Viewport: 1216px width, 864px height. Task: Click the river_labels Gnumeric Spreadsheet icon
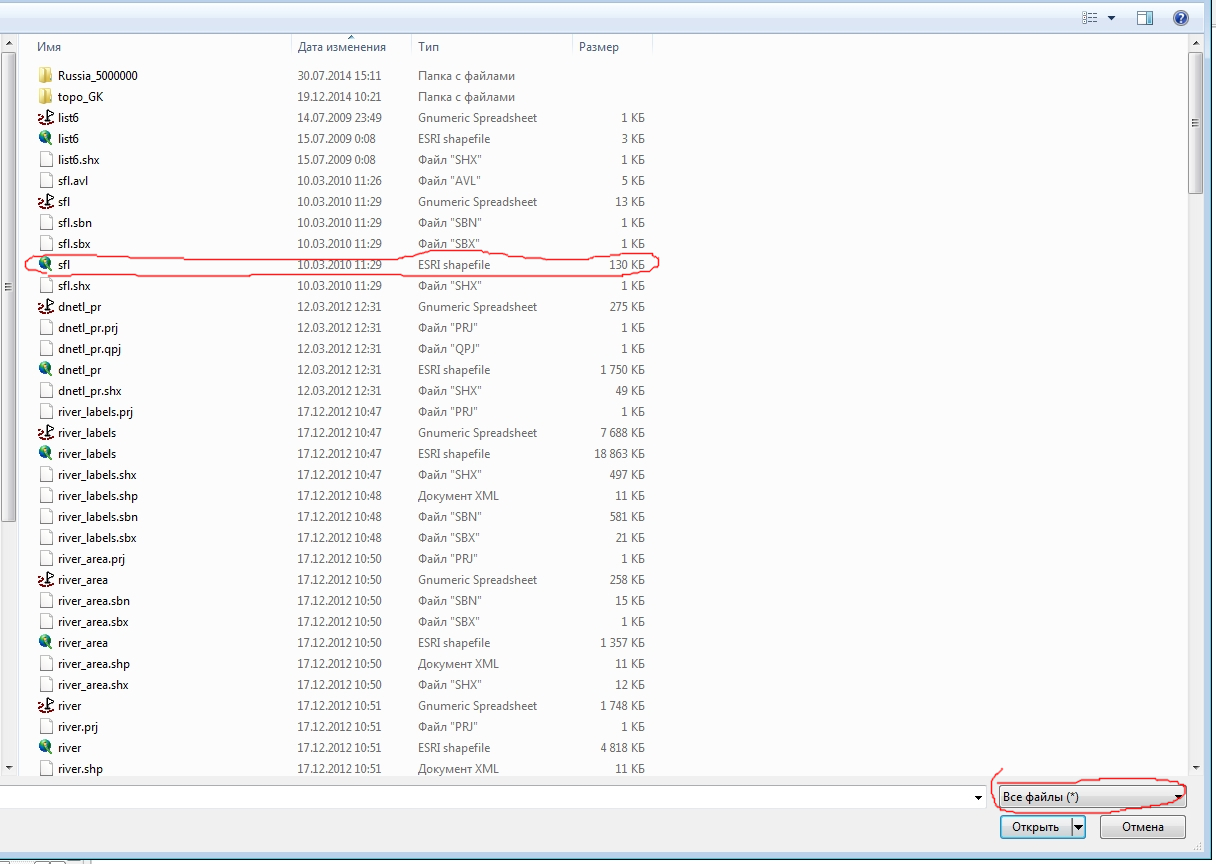point(45,433)
